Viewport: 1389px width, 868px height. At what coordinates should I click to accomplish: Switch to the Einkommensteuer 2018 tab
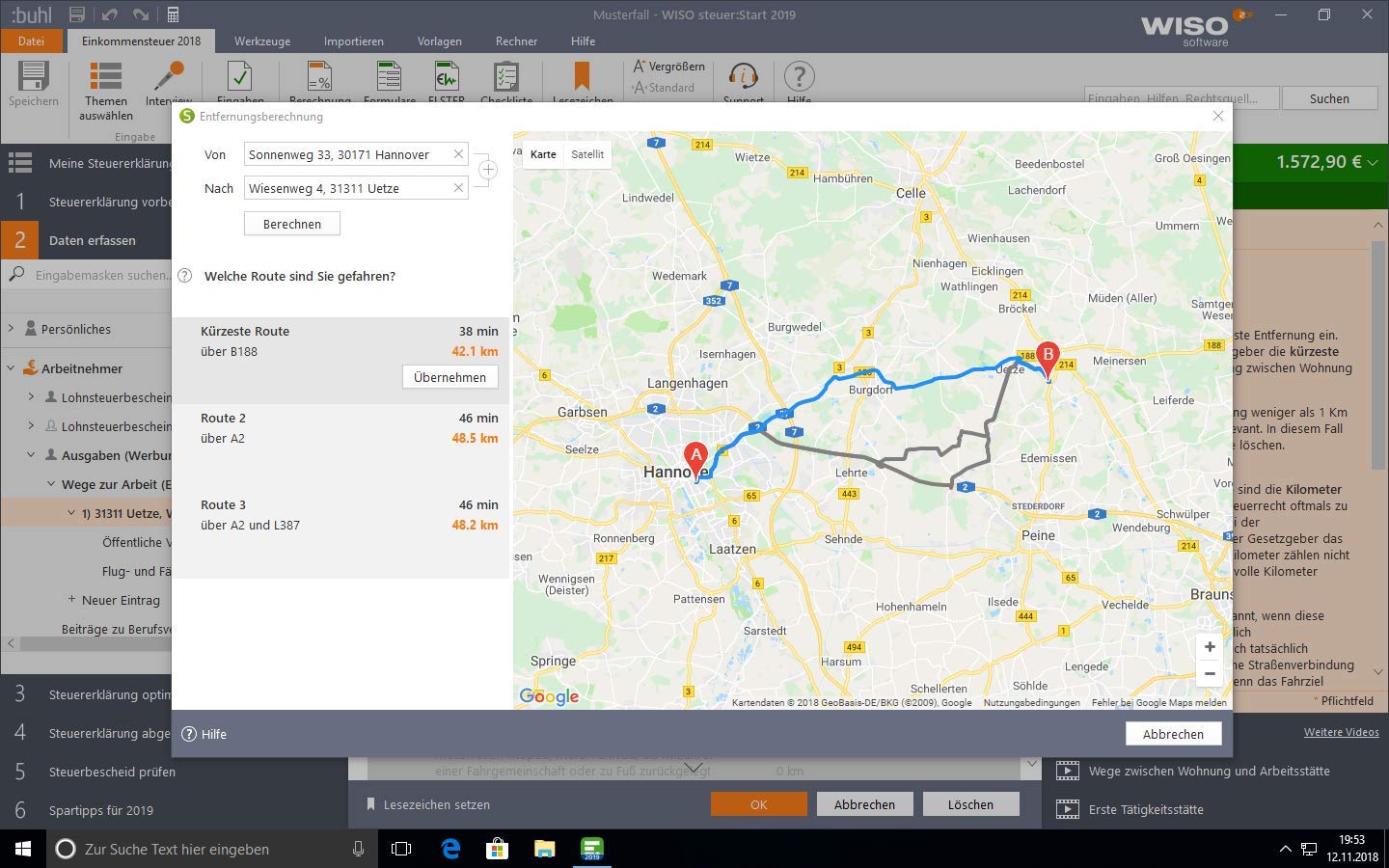pyautogui.click(x=142, y=41)
